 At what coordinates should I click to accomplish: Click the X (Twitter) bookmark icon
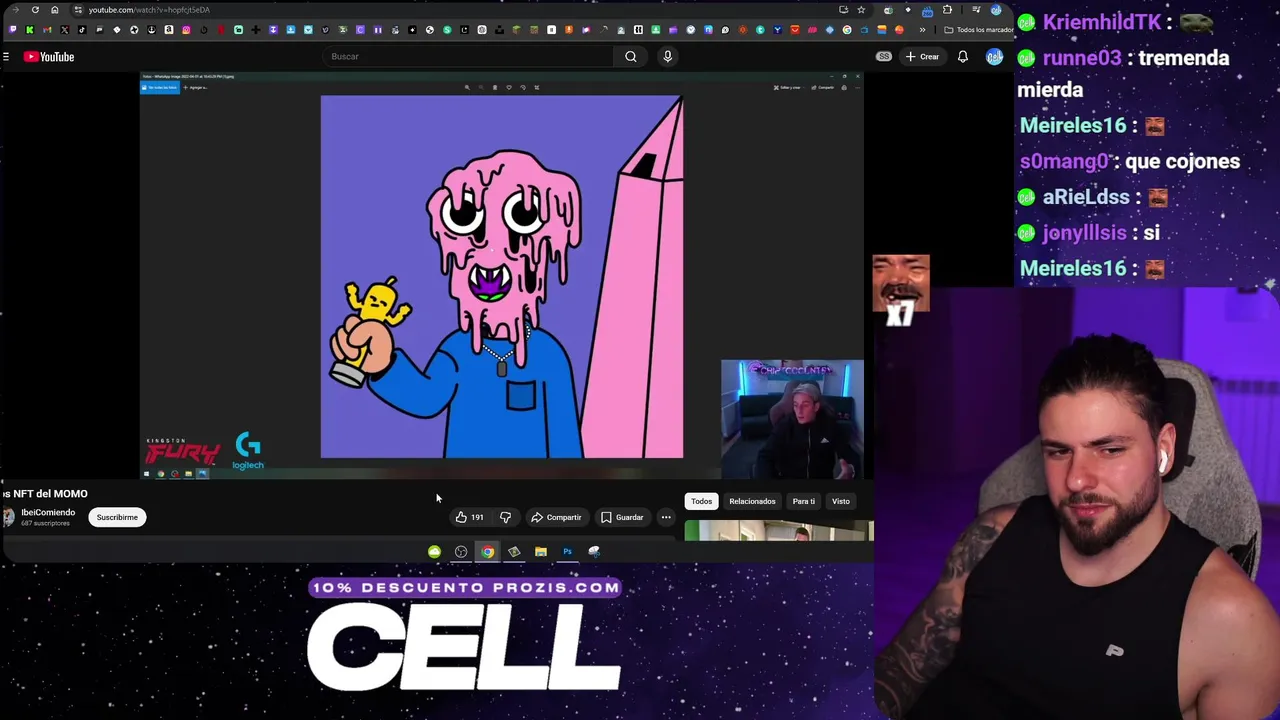coord(64,30)
